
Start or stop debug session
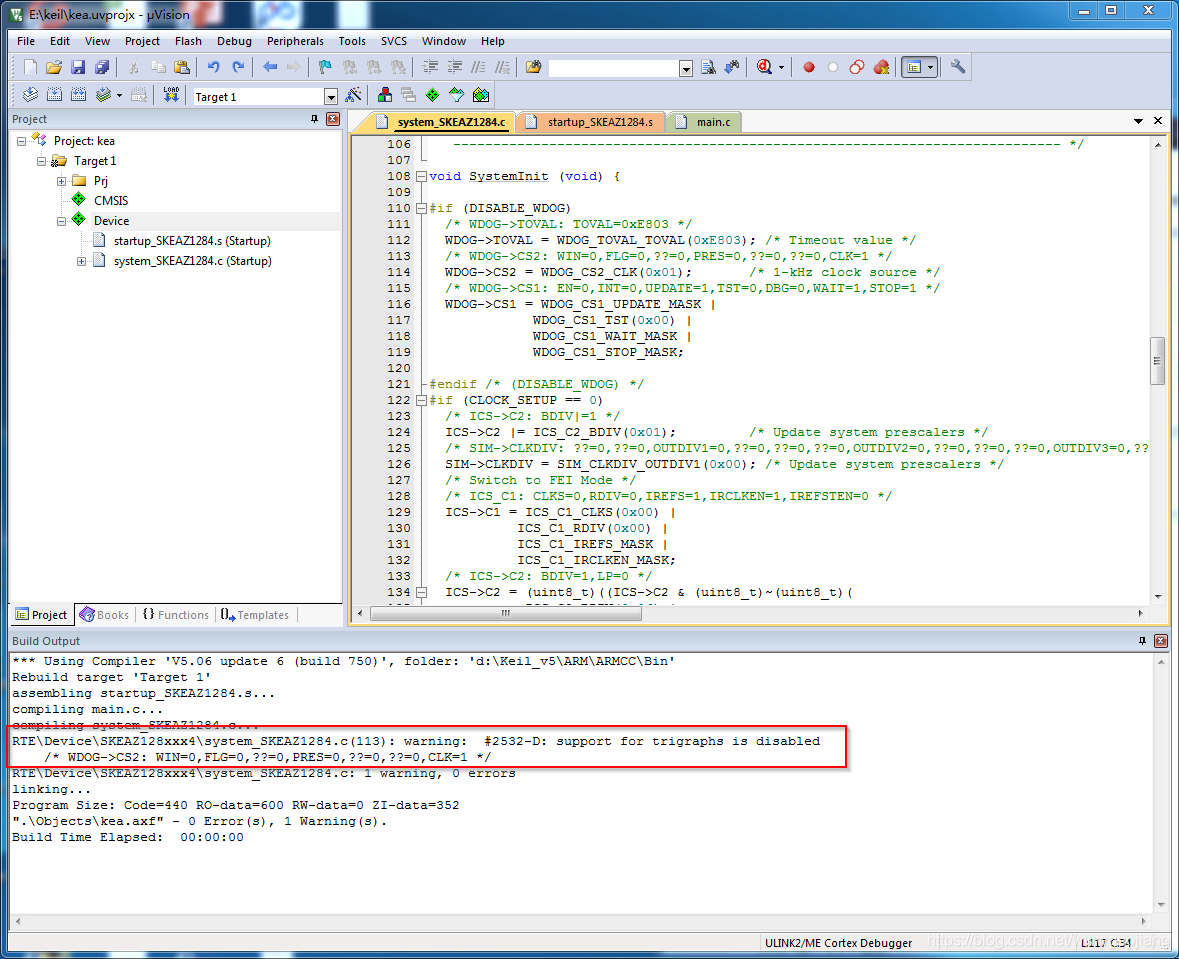765,67
